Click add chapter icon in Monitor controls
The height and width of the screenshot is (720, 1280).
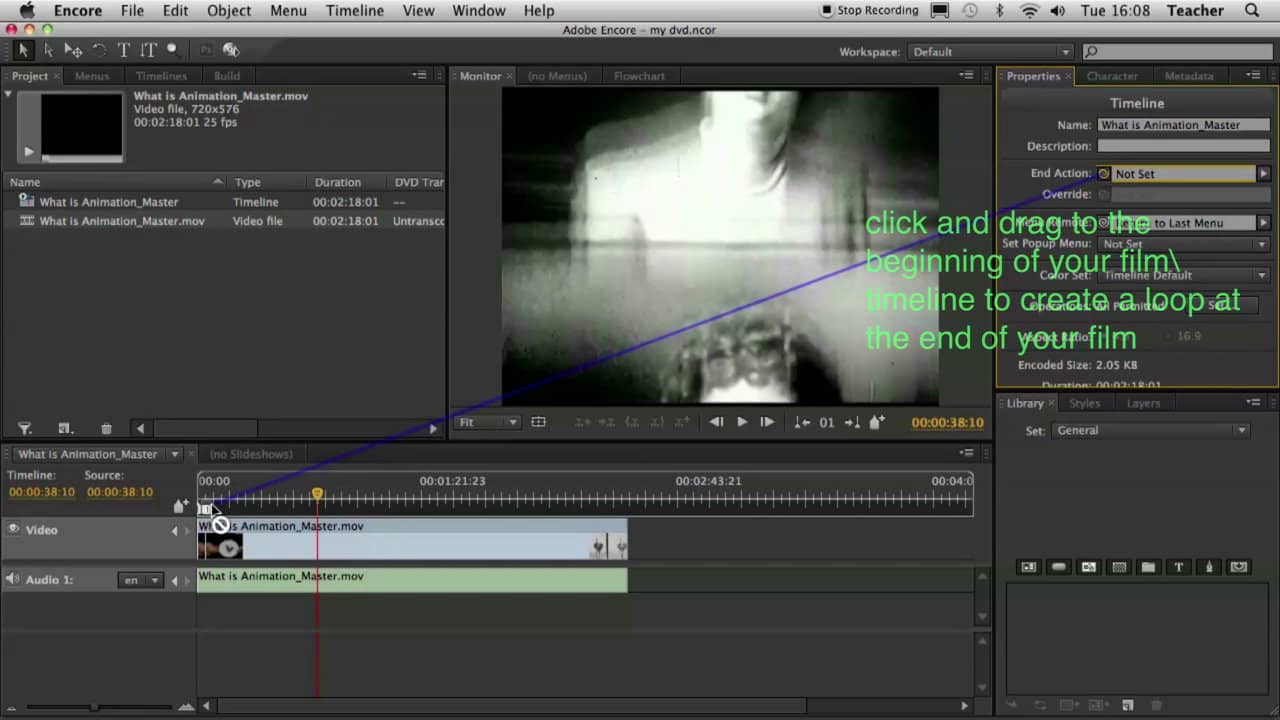pyautogui.click(x=877, y=422)
